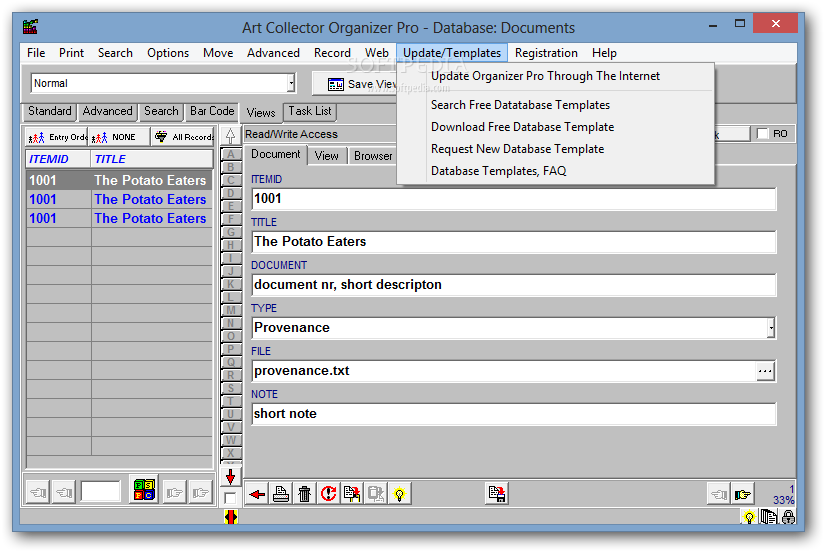Click the DOCUMENT input field
This screenshot has width=825, height=552.
coord(514,285)
